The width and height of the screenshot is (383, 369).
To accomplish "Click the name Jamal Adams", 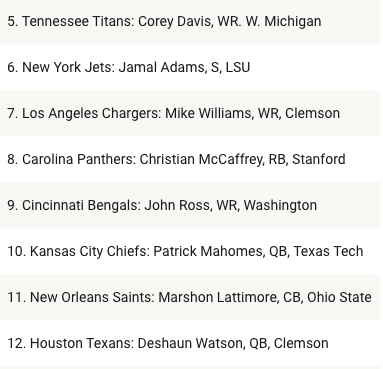I will [x=161, y=67].
